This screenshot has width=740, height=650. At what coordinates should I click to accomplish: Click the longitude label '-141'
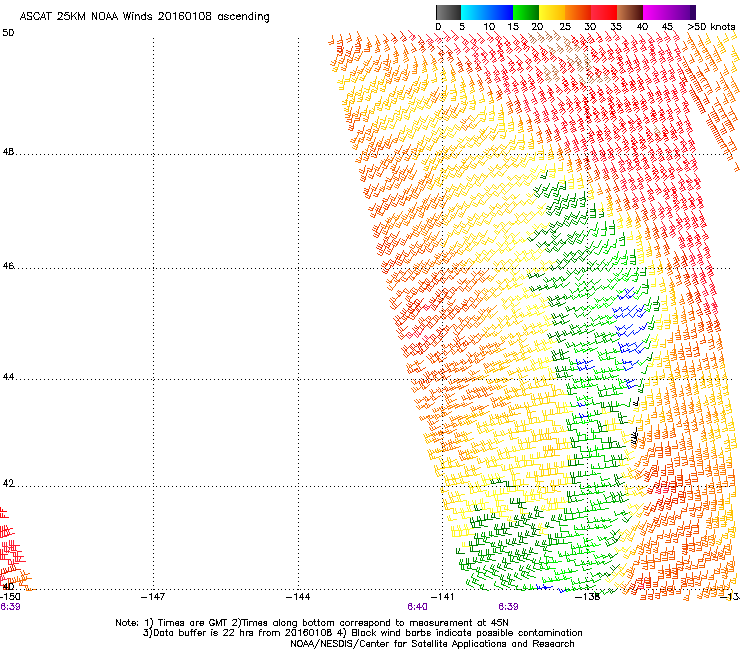click(442, 597)
